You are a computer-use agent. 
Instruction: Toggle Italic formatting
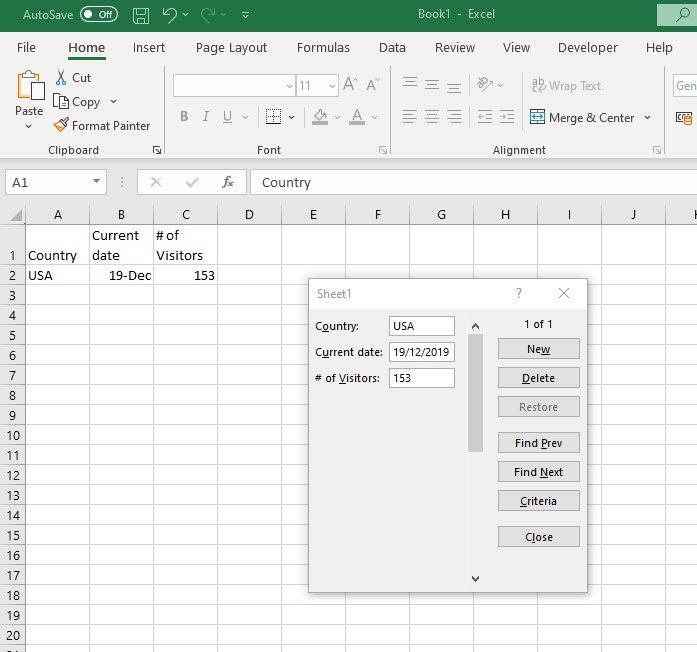tap(205, 117)
